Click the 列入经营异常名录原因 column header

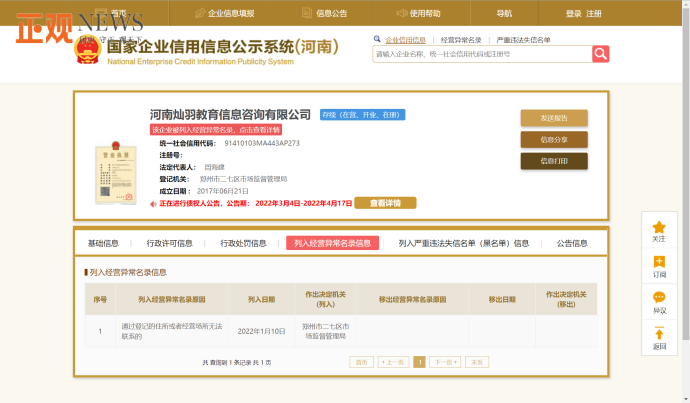(x=172, y=299)
